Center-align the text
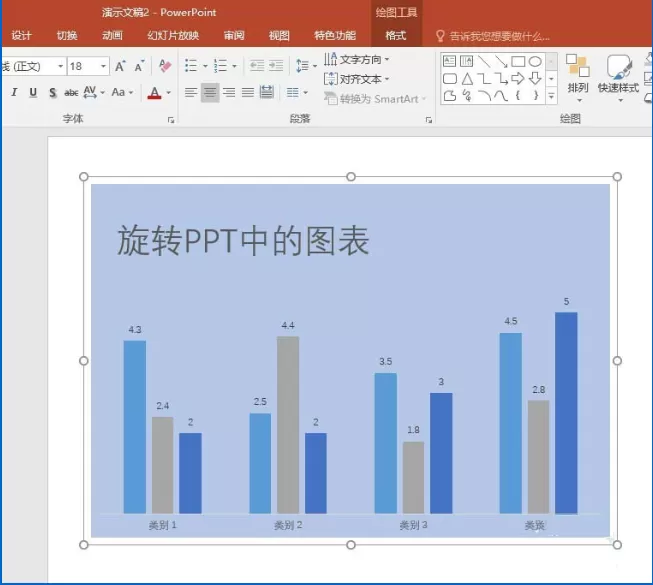 point(210,92)
